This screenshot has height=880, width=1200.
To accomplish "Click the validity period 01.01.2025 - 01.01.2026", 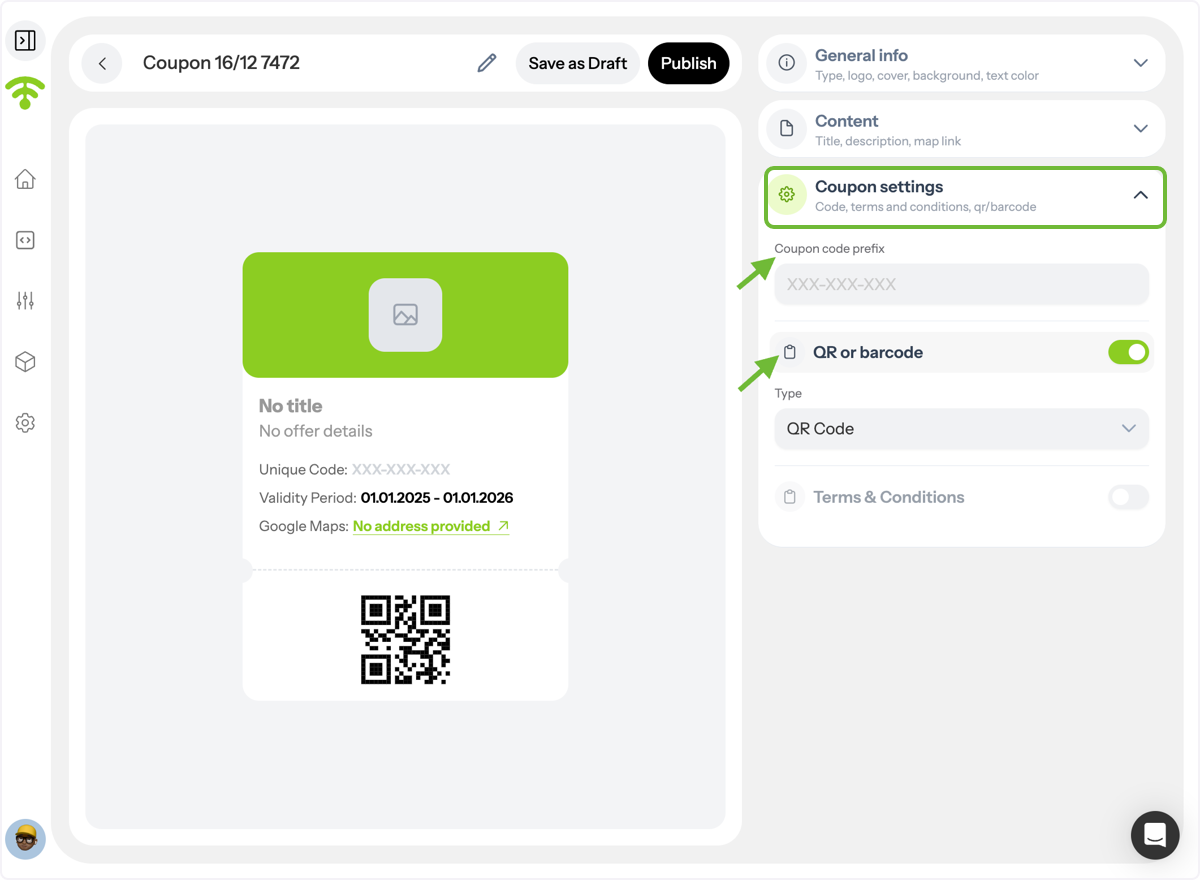I will (x=437, y=497).
